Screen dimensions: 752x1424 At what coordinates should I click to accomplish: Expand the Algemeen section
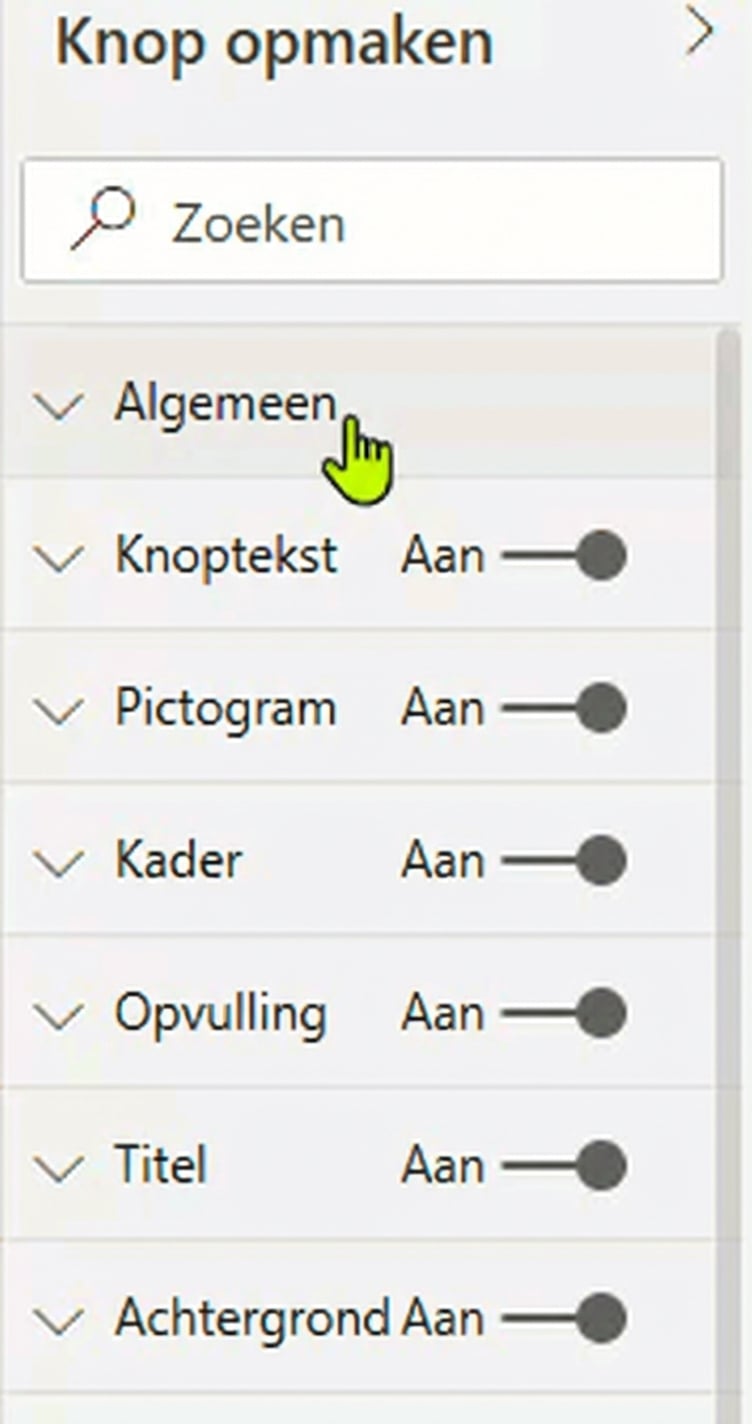click(60, 403)
